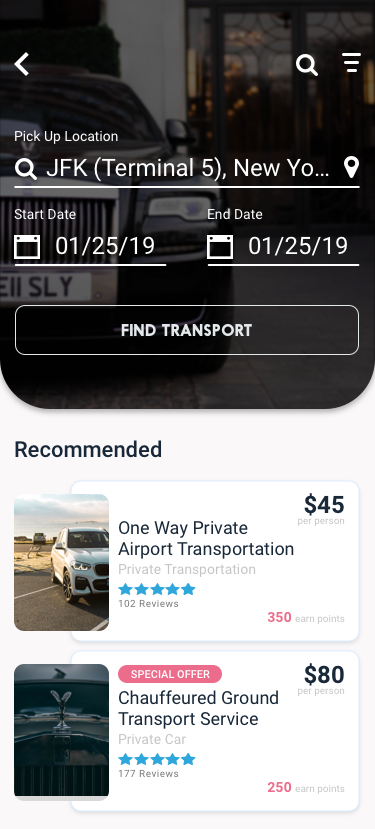Click the magnifier icon beside JFK pickup field
The image size is (375, 829).
pos(25,169)
